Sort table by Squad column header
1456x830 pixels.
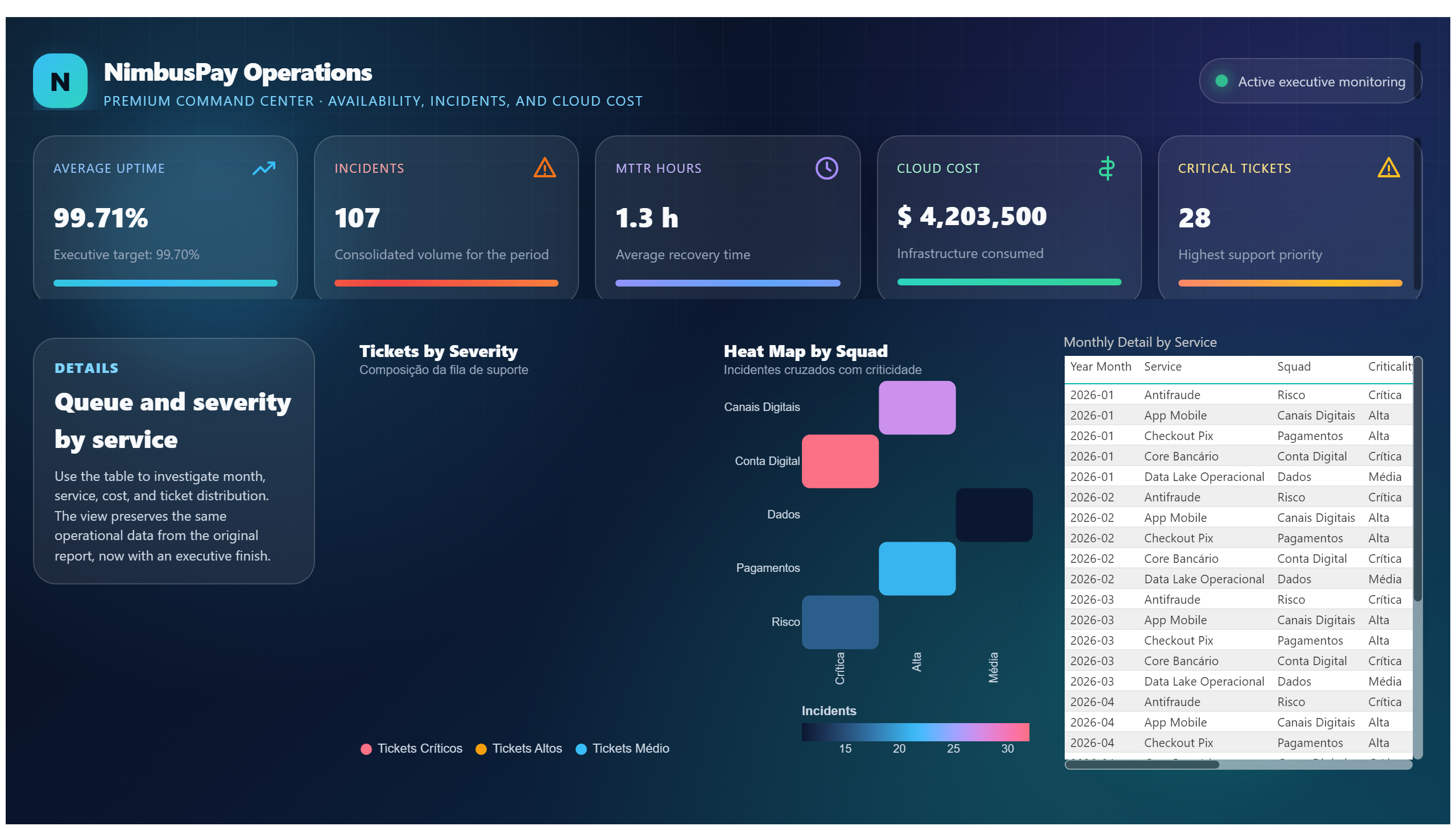pos(1293,367)
